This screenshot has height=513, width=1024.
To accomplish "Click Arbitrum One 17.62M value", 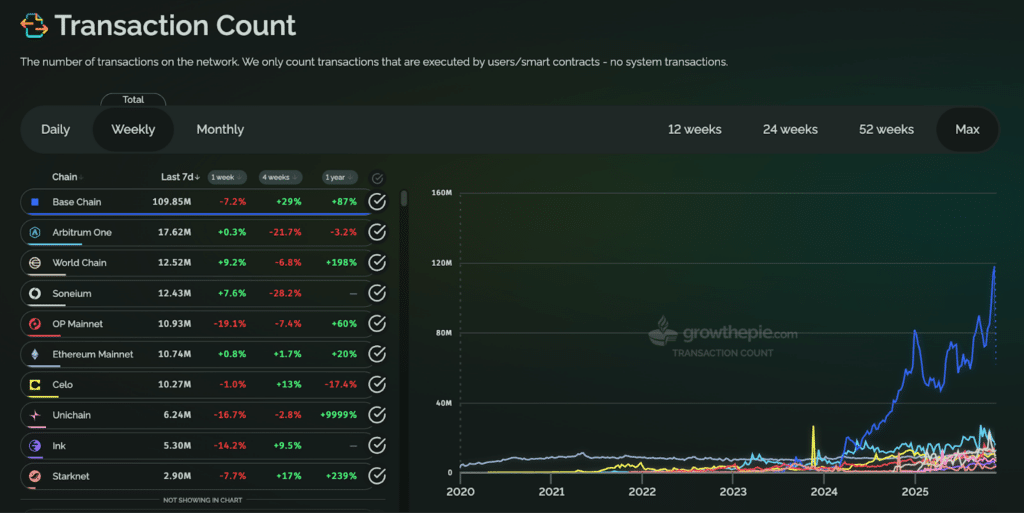I will pos(174,232).
